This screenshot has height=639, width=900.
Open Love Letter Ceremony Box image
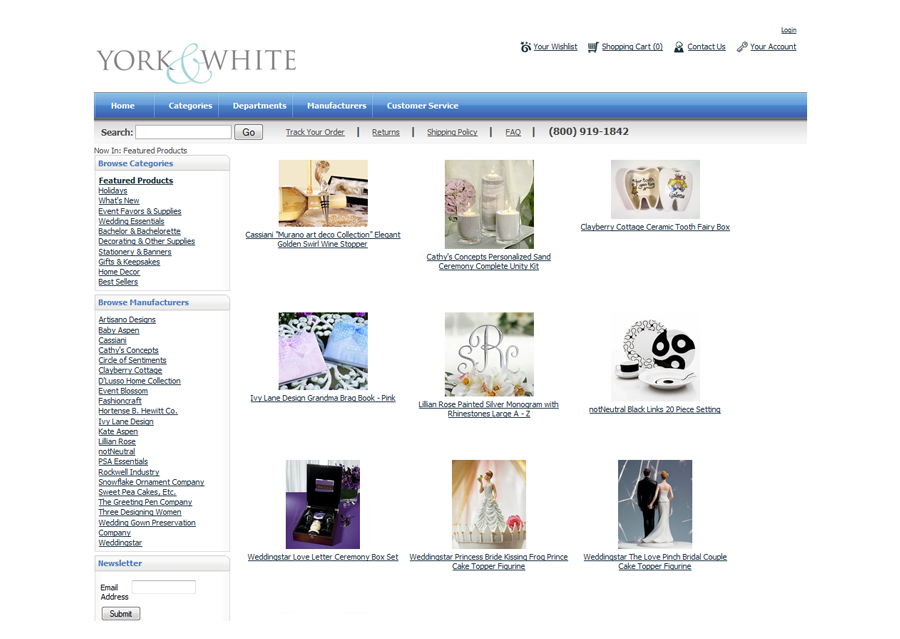[323, 505]
